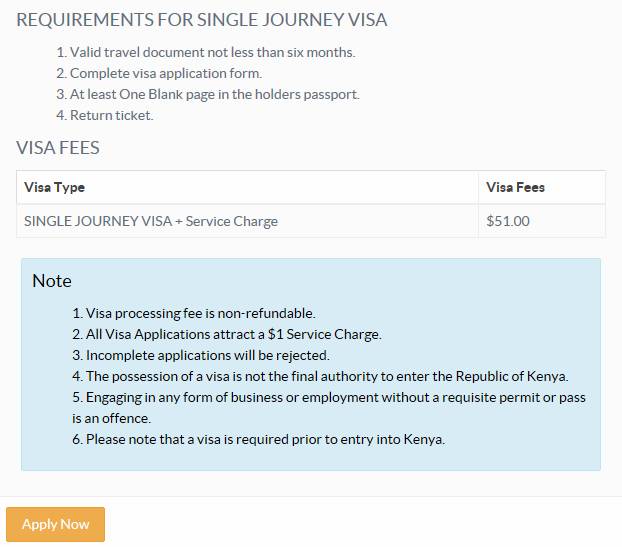The height and width of the screenshot is (547, 622).
Task: Select the incomplete applications rejected note
Action: click(201, 355)
